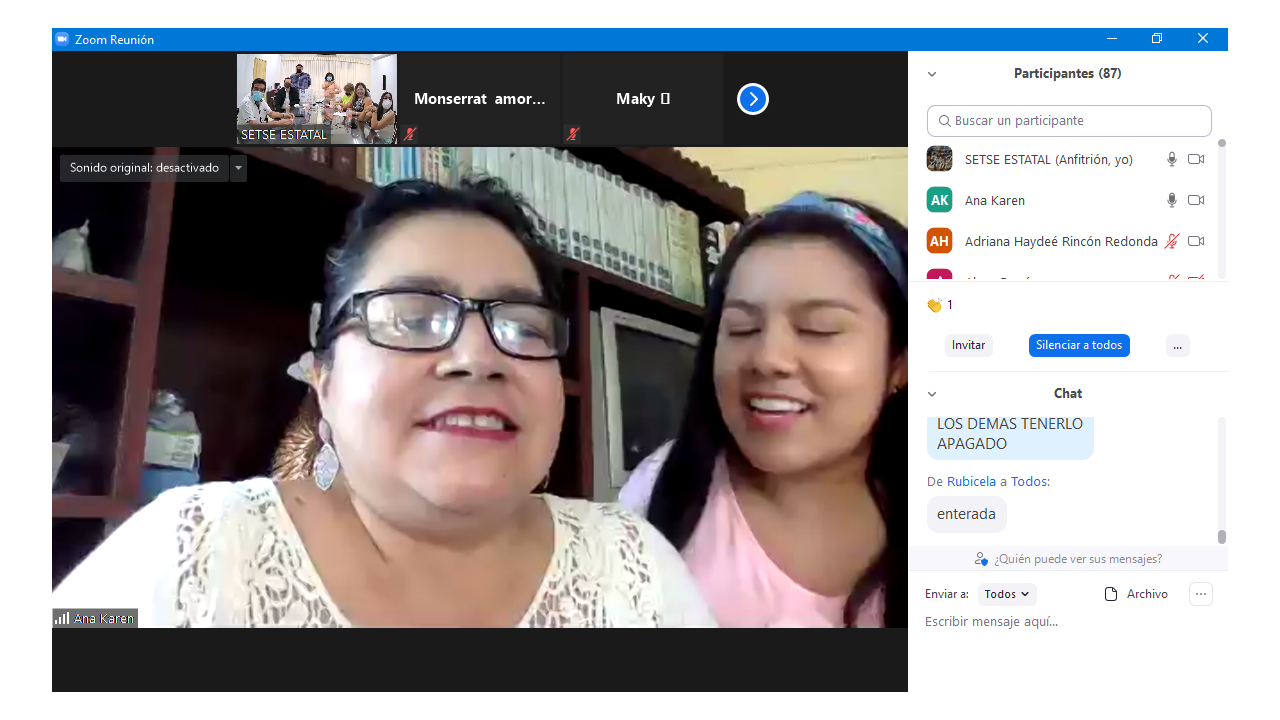Toggle Sonido original: desactivado button
This screenshot has width=1280, height=720.
pos(144,168)
